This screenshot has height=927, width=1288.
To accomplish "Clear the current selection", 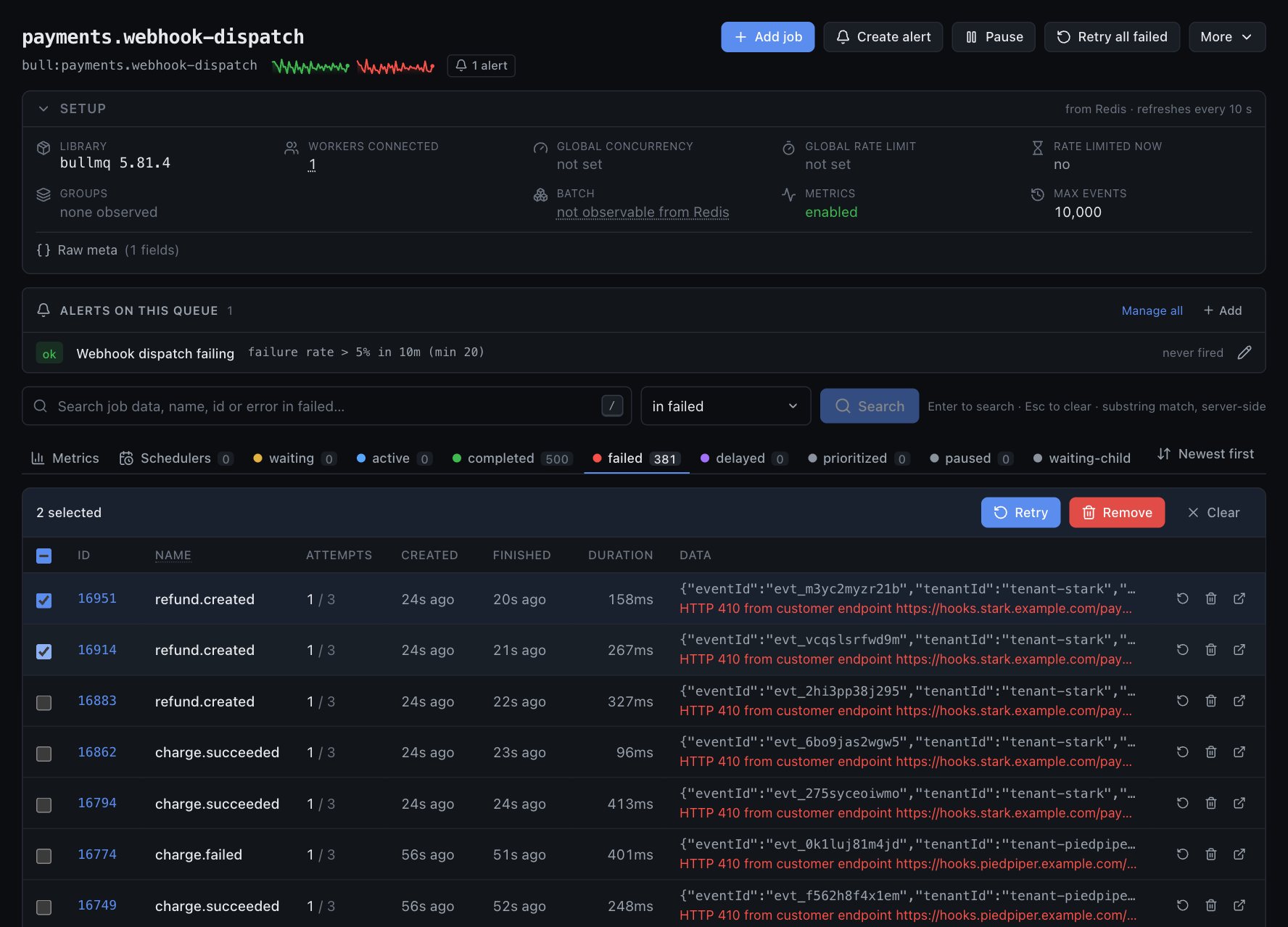I will pyautogui.click(x=1213, y=513).
